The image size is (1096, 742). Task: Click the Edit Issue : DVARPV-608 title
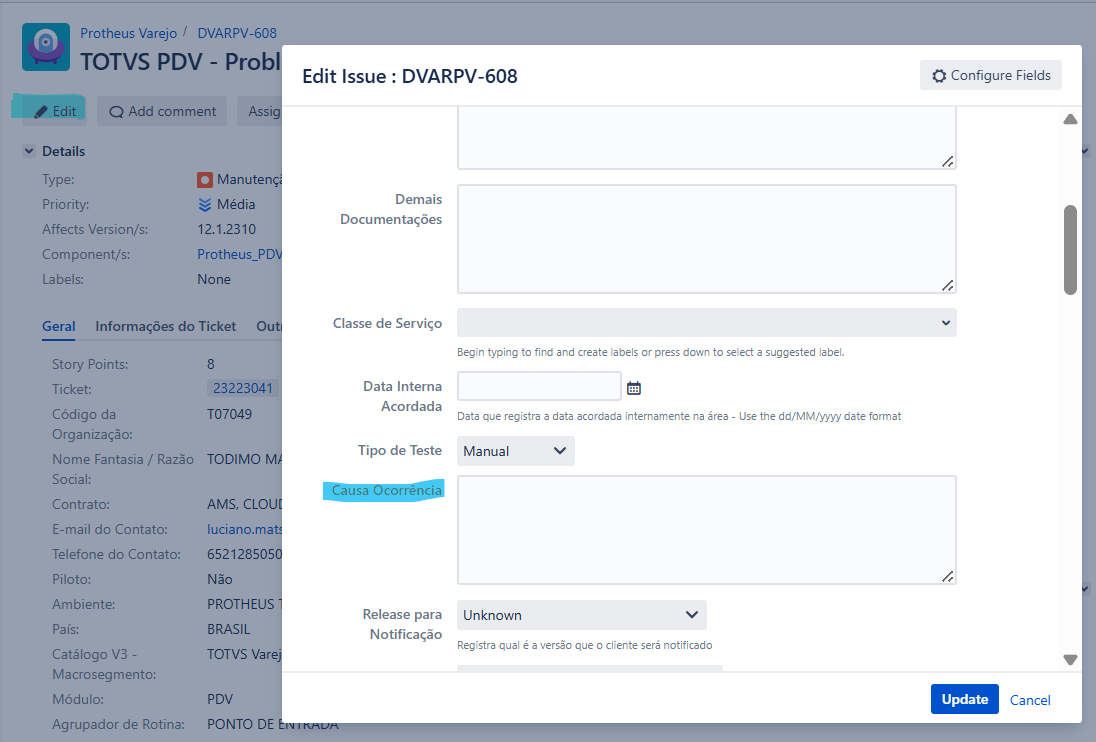pos(410,76)
